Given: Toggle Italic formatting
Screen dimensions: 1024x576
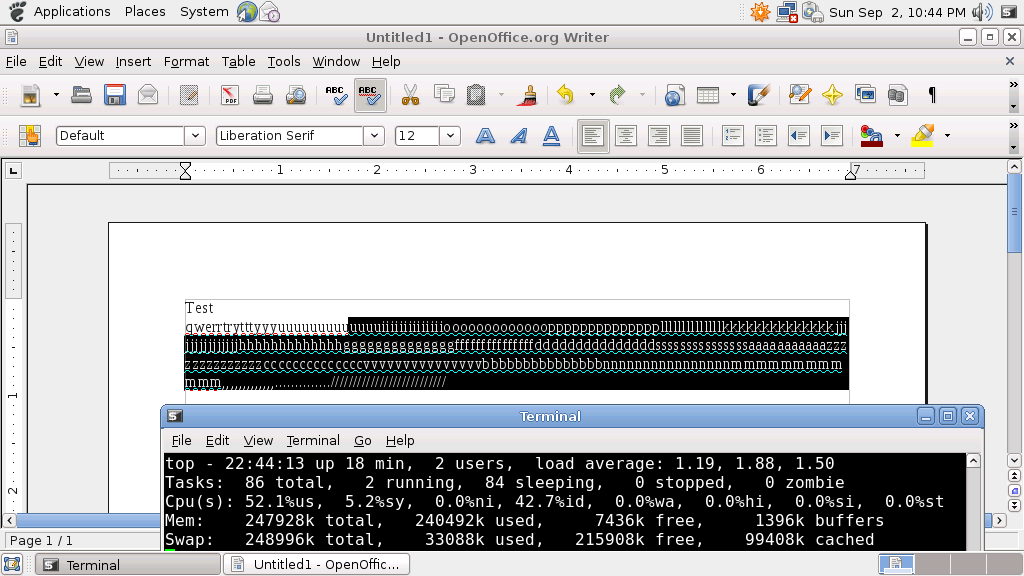Looking at the screenshot, I should pos(519,136).
